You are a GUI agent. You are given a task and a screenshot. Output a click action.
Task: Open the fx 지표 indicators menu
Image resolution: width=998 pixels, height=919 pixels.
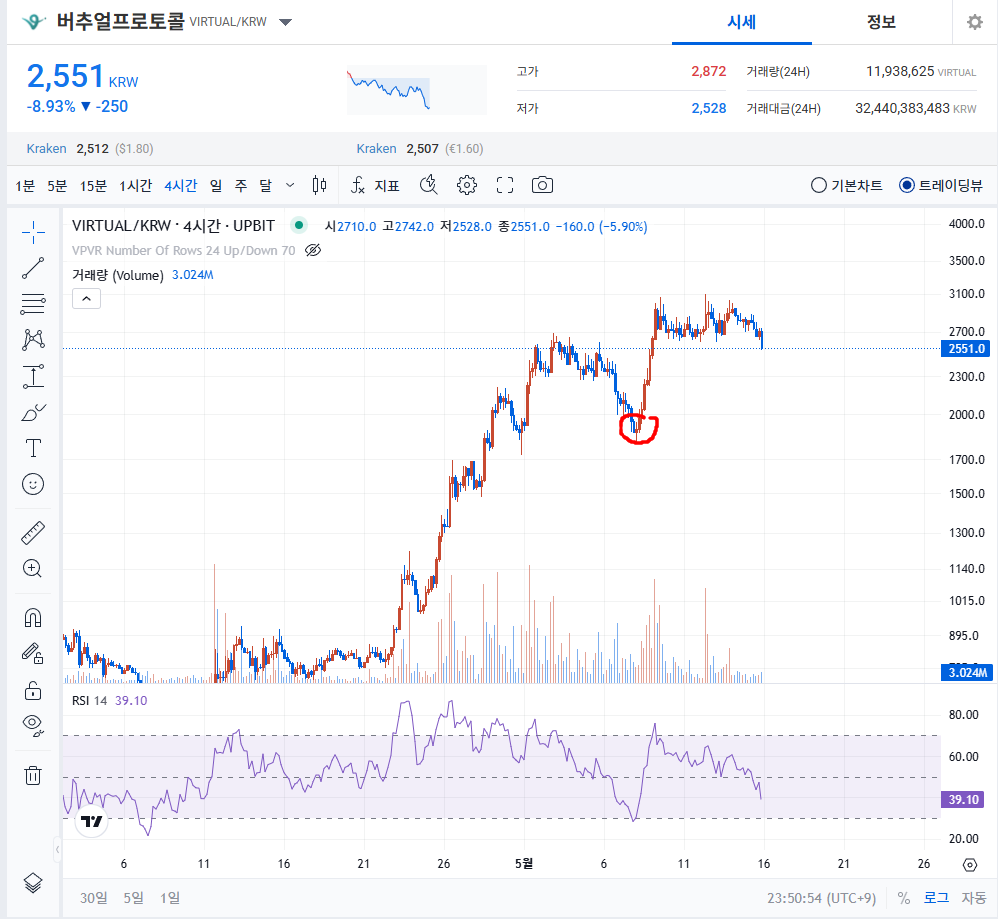pos(376,185)
